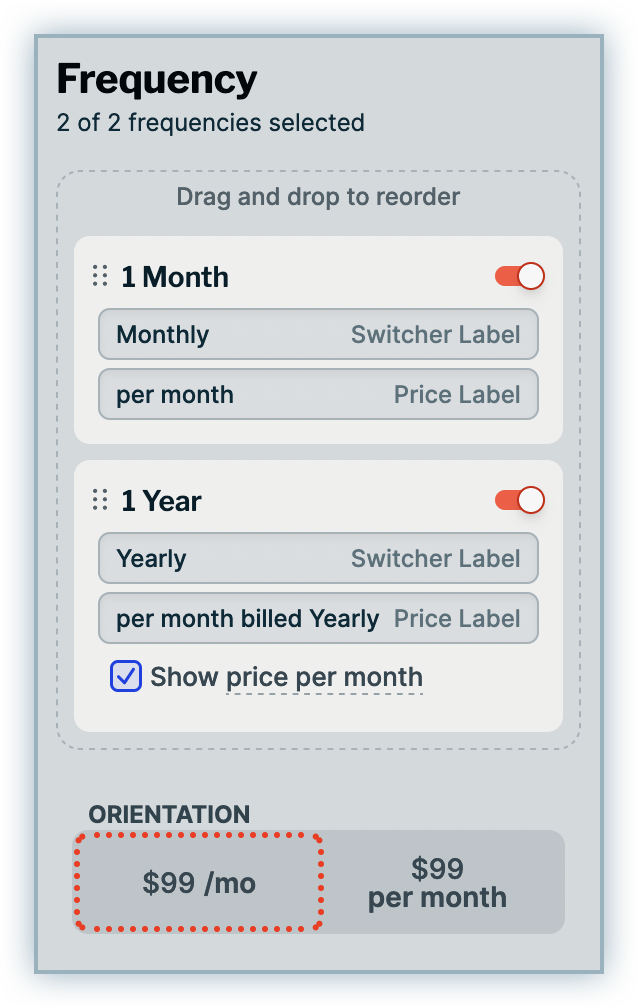Choose the stacked '$99 per month' orientation
Viewport: 638px width, 1008px height.
[437, 883]
